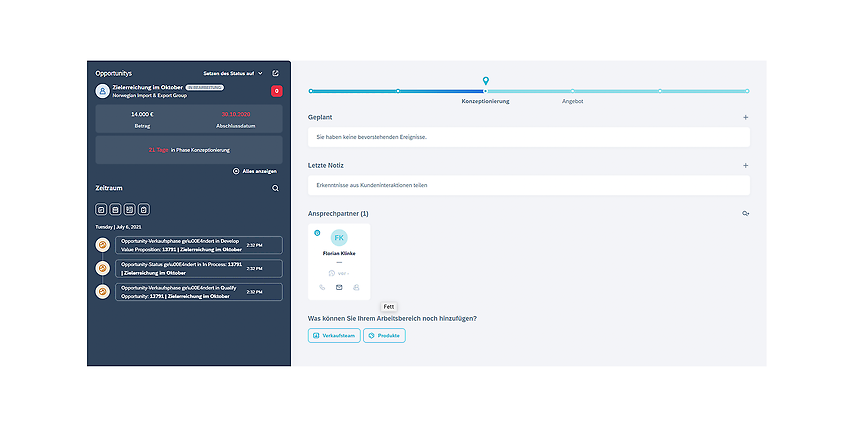Add a planned event with Geplant plus icon
850x425 pixels.
point(745,117)
